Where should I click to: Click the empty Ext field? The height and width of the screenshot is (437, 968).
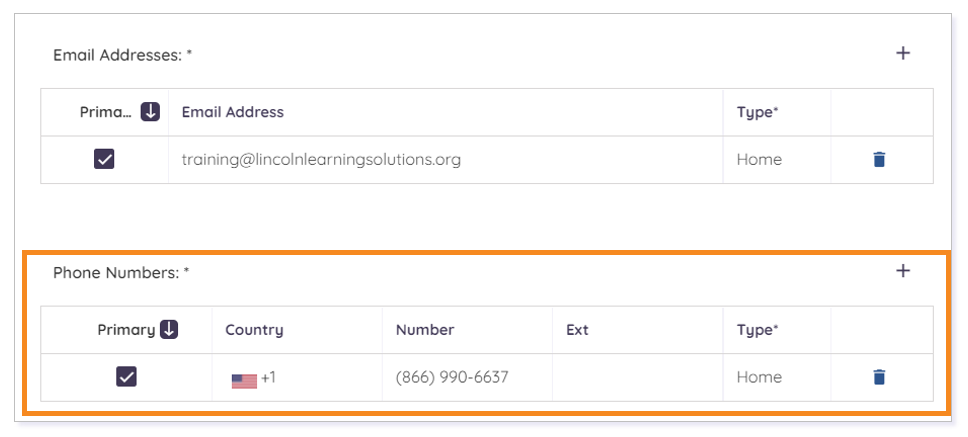click(x=638, y=377)
